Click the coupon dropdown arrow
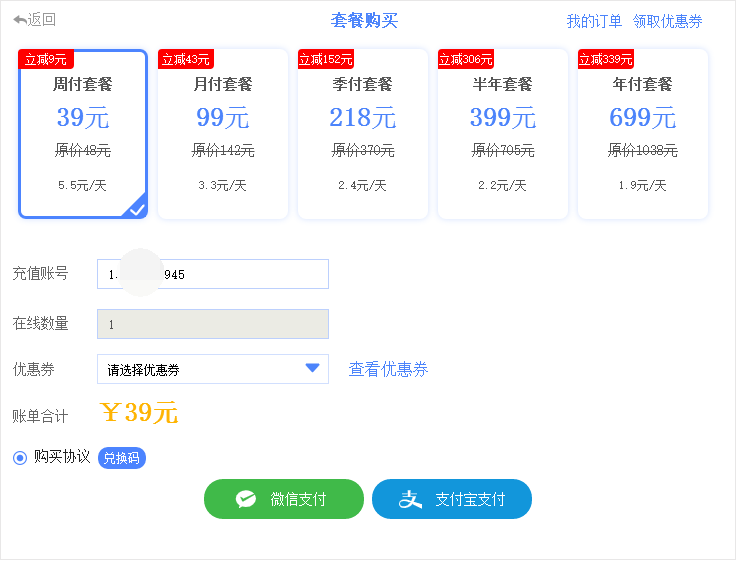This screenshot has width=736, height=562. (x=312, y=368)
